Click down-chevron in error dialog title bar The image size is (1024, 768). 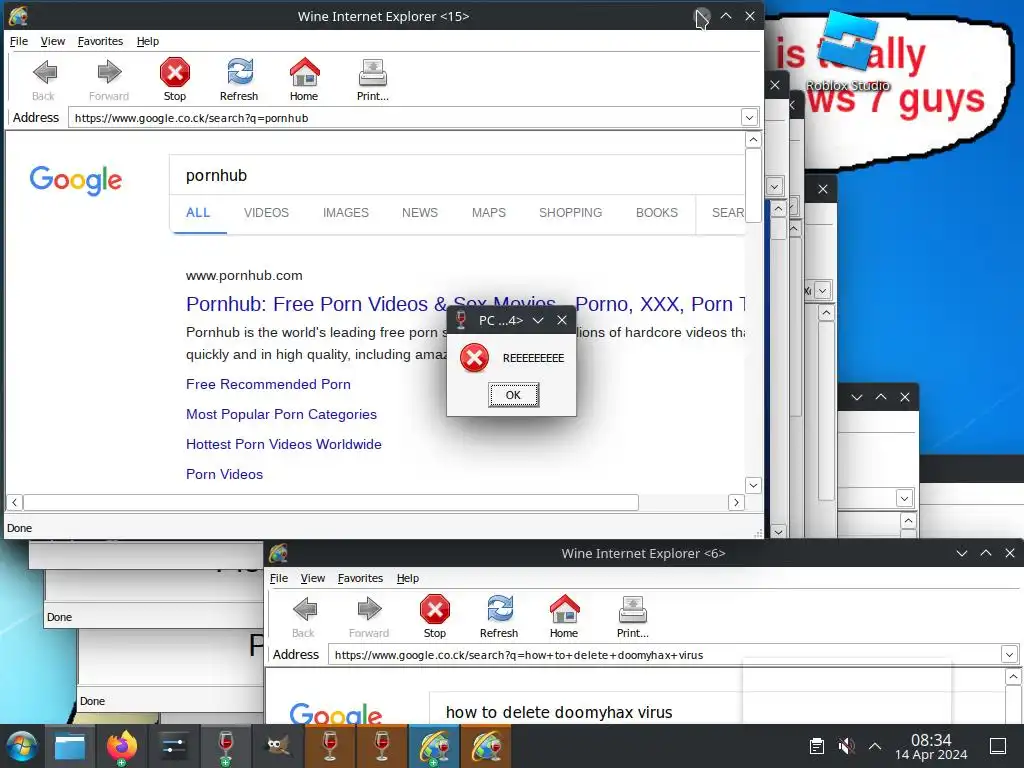pos(538,320)
